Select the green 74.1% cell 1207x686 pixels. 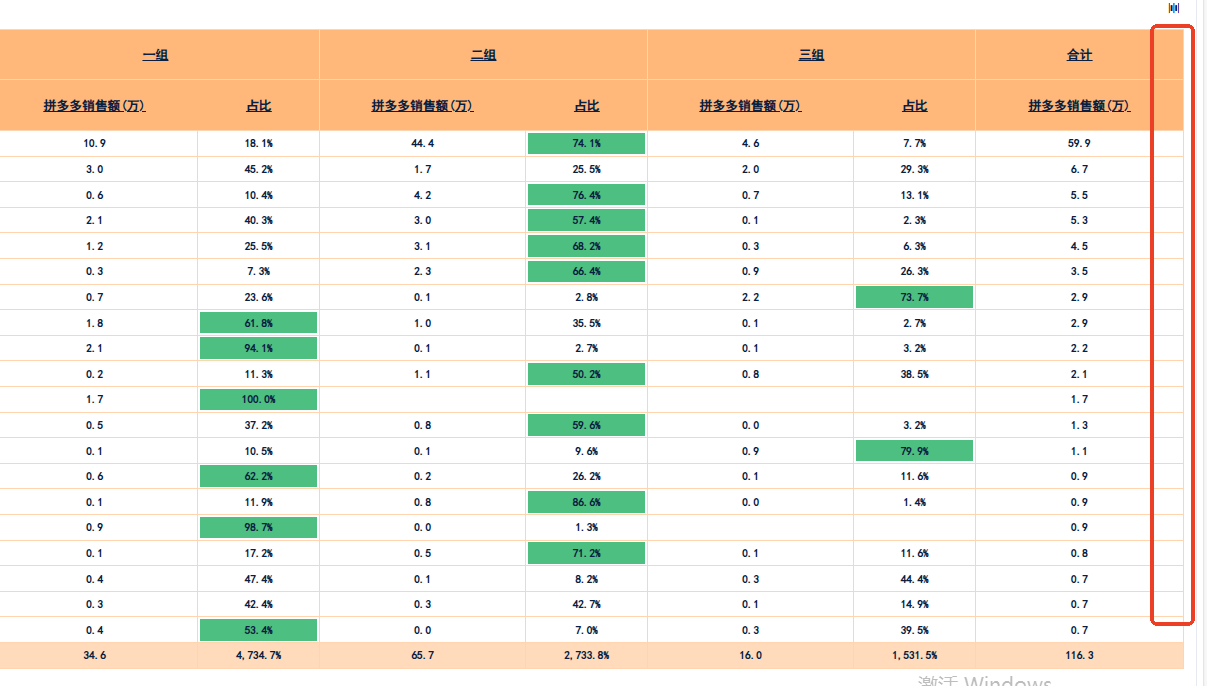[x=586, y=144]
